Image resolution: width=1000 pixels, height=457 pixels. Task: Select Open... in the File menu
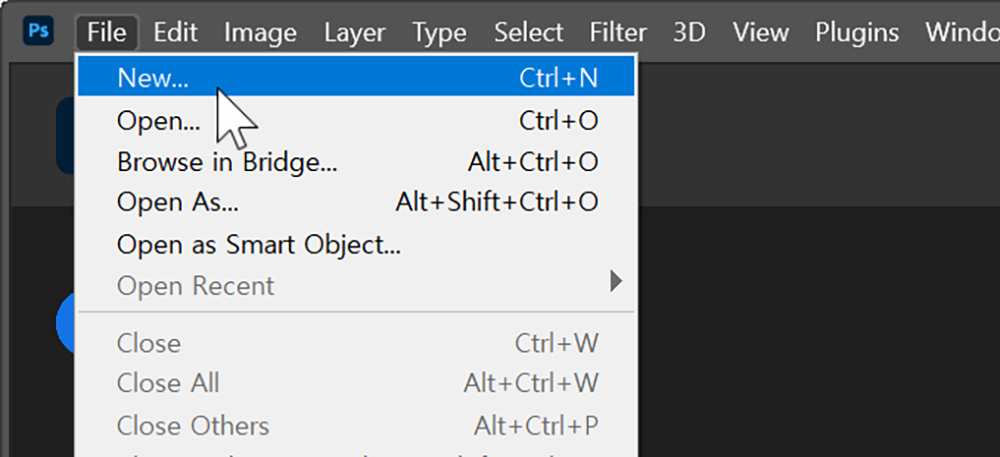(356, 120)
